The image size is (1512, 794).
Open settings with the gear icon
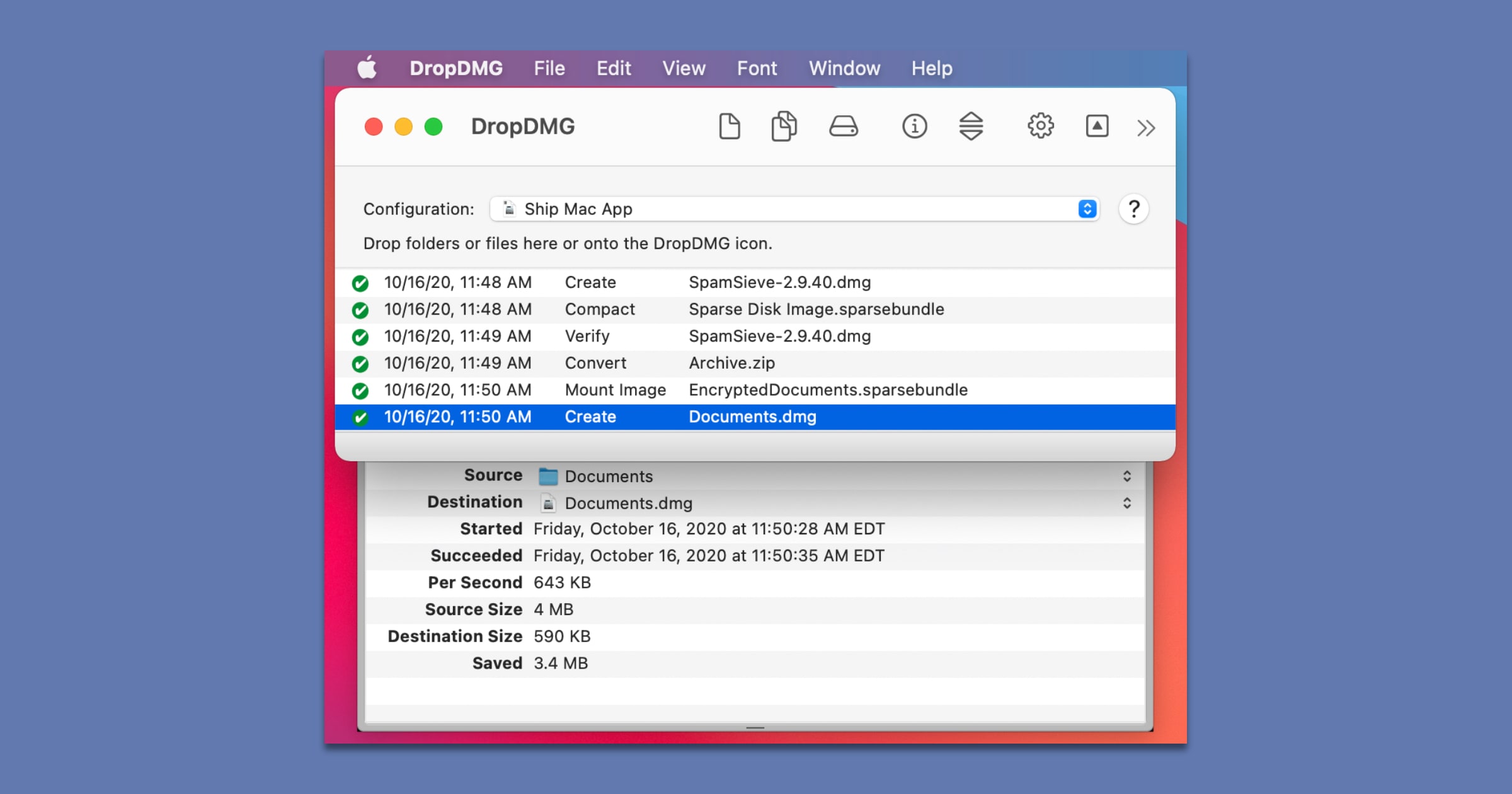tap(1040, 127)
